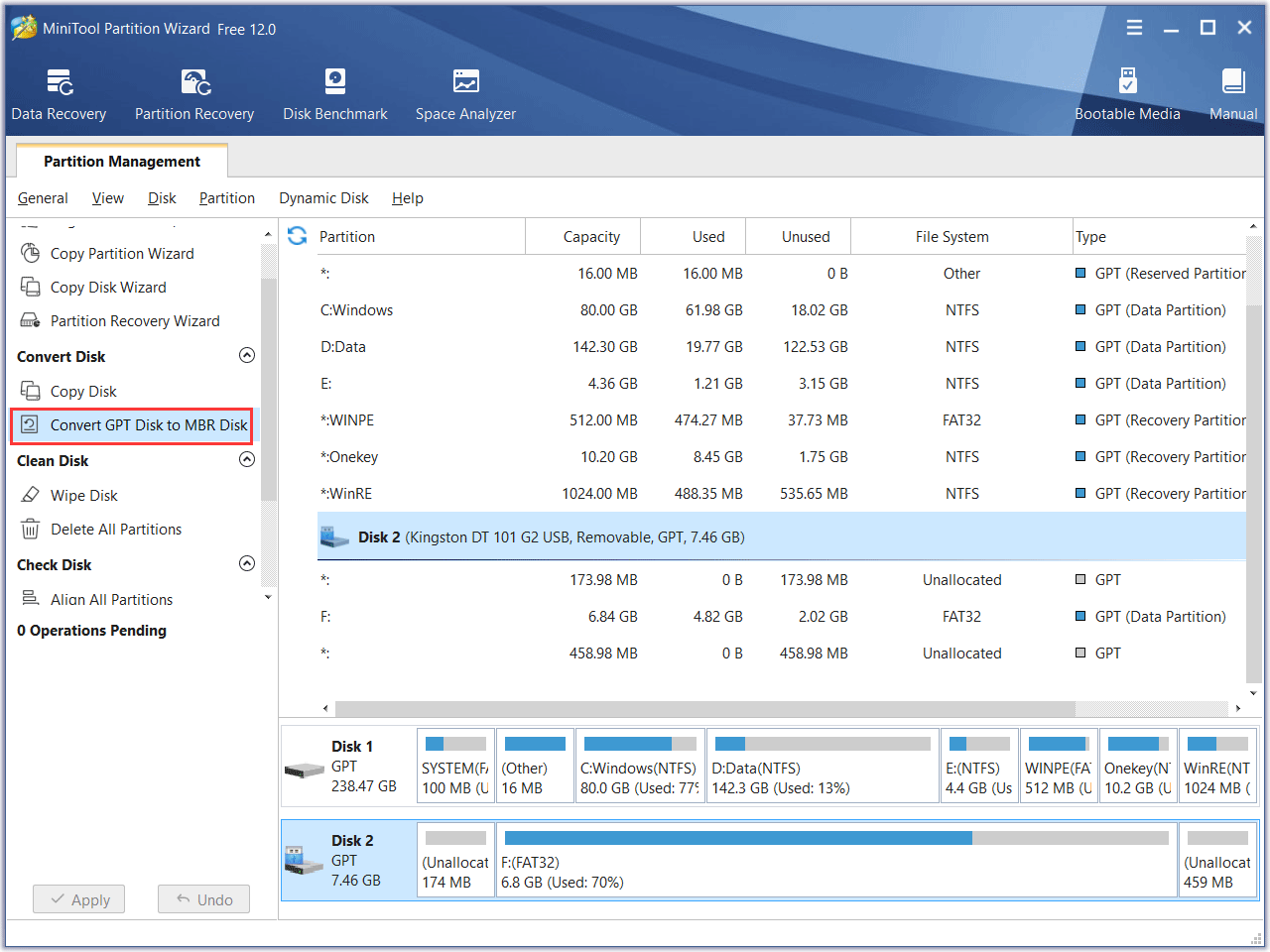
Task: Click the Wipe Disk eraser icon
Action: pos(31,495)
